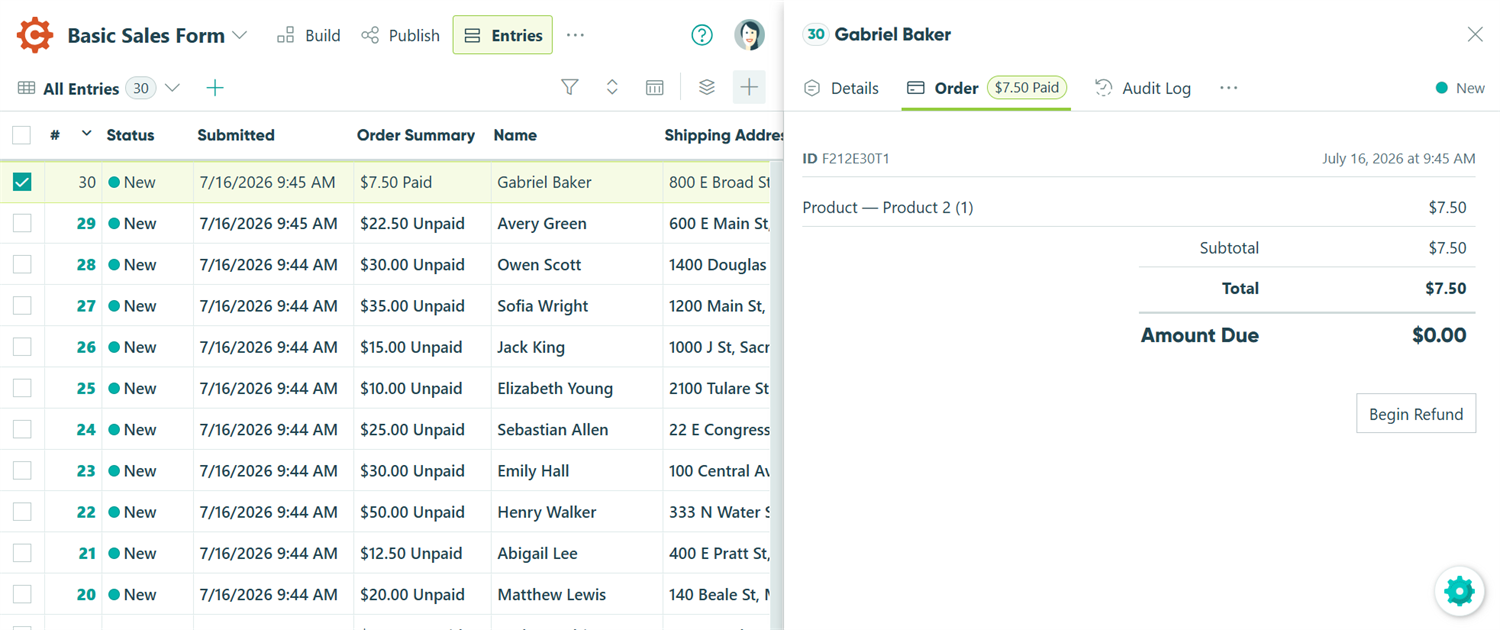
Task: Click the teal settings gear button
Action: (1459, 591)
